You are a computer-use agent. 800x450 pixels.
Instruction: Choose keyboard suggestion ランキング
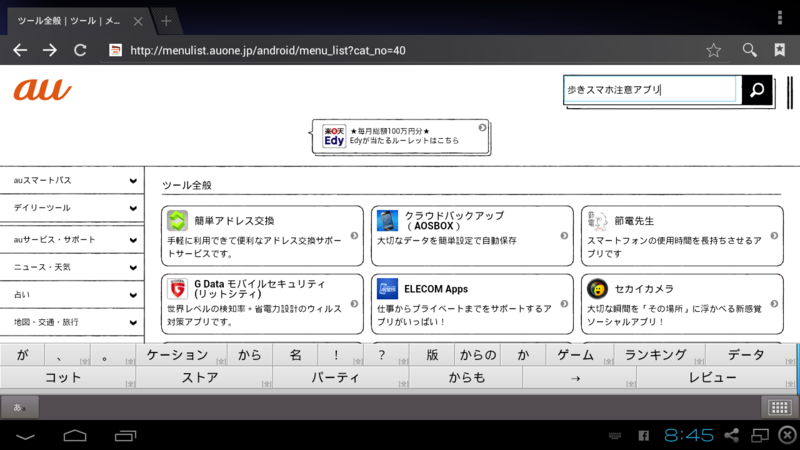(x=659, y=355)
